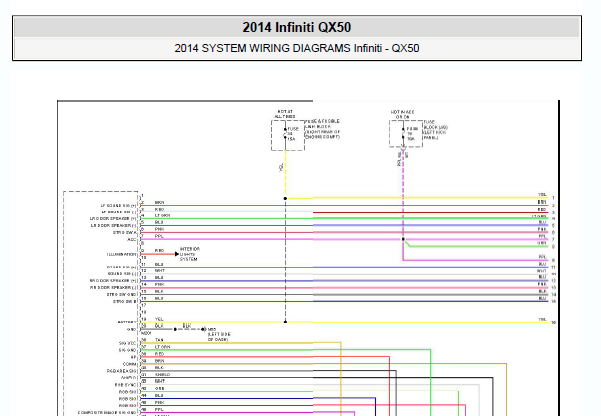Screen dimensions: 601x416
Task: Click the "SIG GND" pin label below SIG VCC
Action: coord(127,350)
